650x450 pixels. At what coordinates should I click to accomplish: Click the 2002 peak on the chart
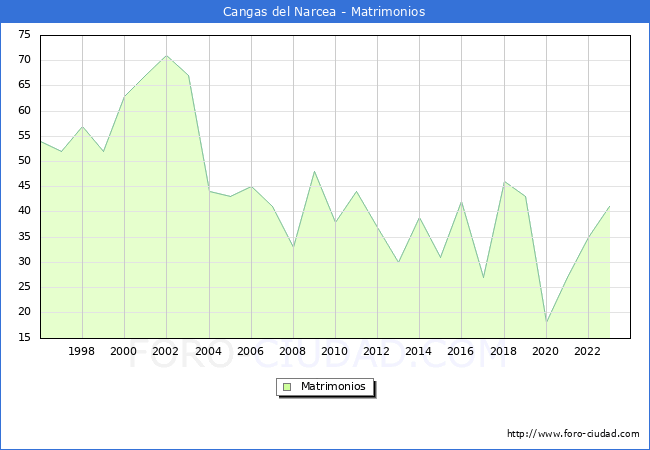coord(167,56)
